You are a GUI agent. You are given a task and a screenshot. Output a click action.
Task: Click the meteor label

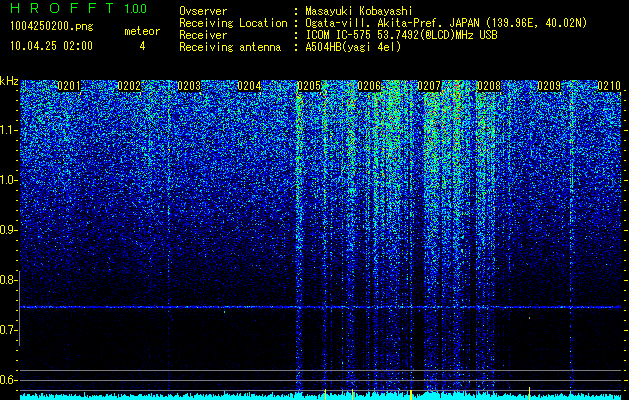pos(142,31)
